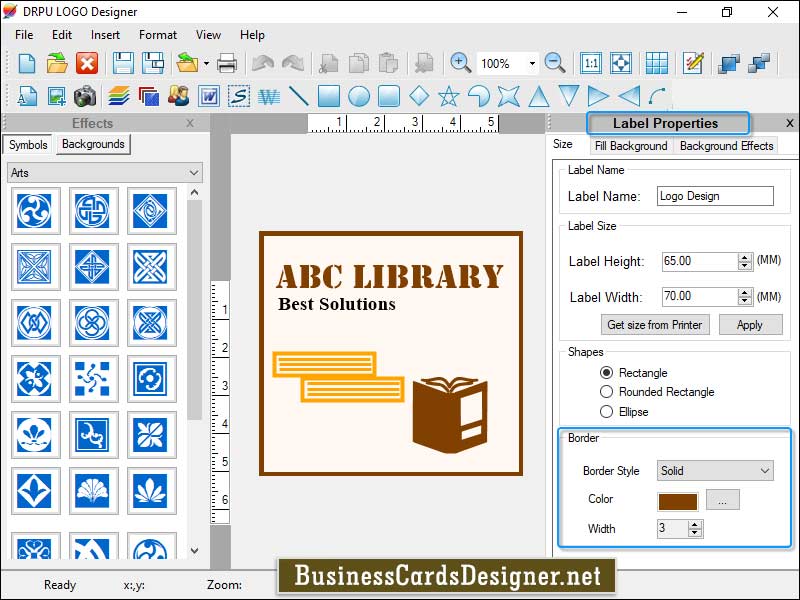The width and height of the screenshot is (800, 600).
Task: Open the Insert menu
Action: coord(105,35)
